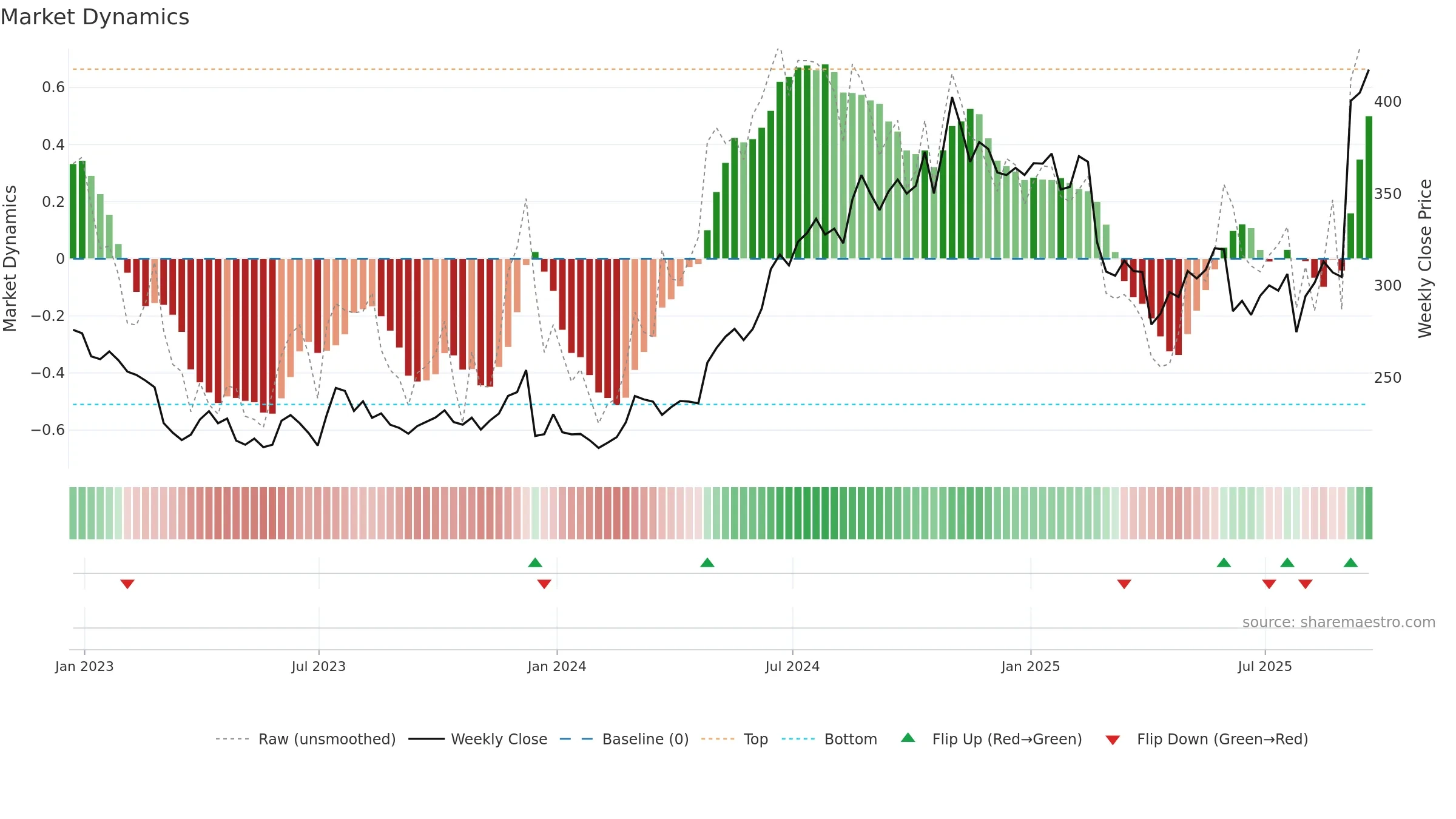This screenshot has height=819, width=1456.
Task: Toggle the Bottom legend entry
Action: [829, 739]
